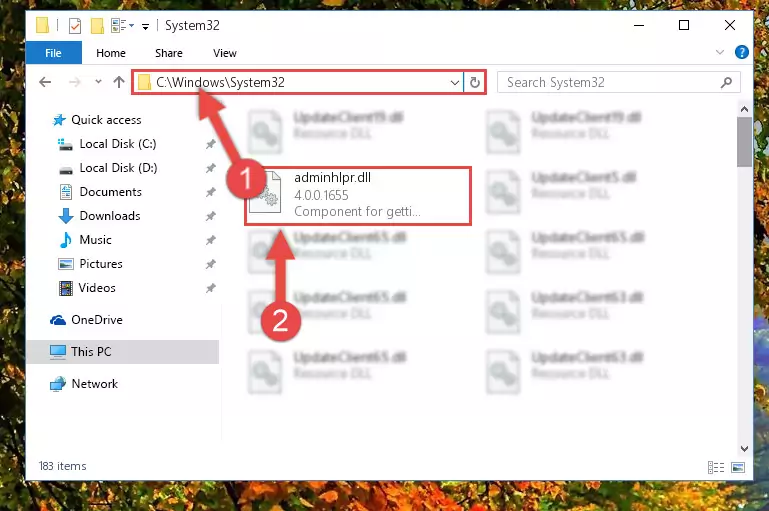Click the pin icon beside Videos

pyautogui.click(x=210, y=288)
